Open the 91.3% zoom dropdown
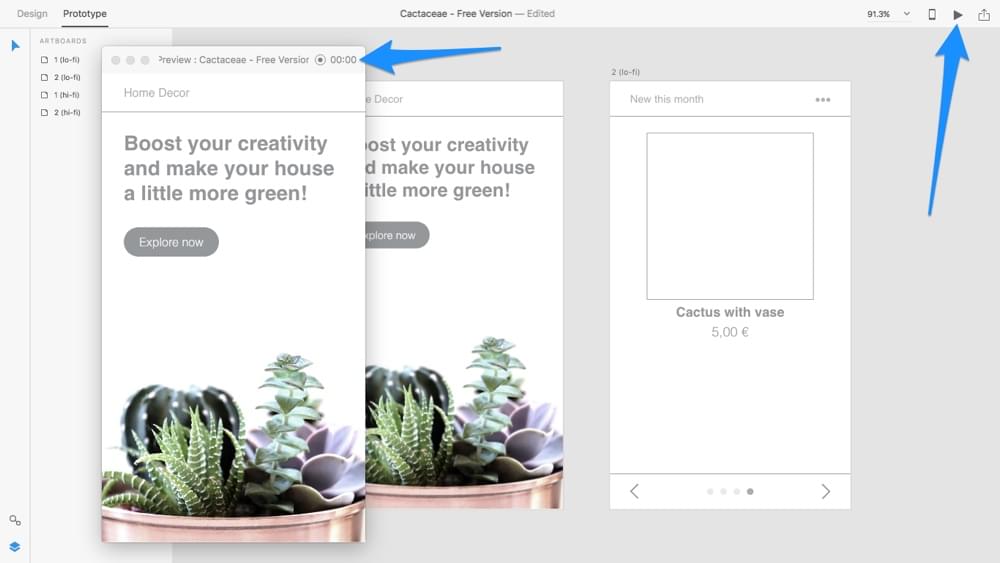 pos(889,14)
